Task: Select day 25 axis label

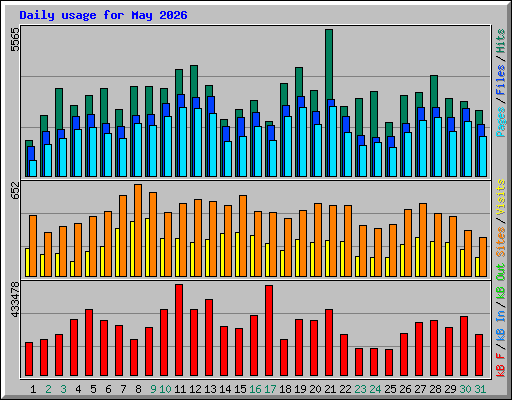Action: click(x=390, y=389)
